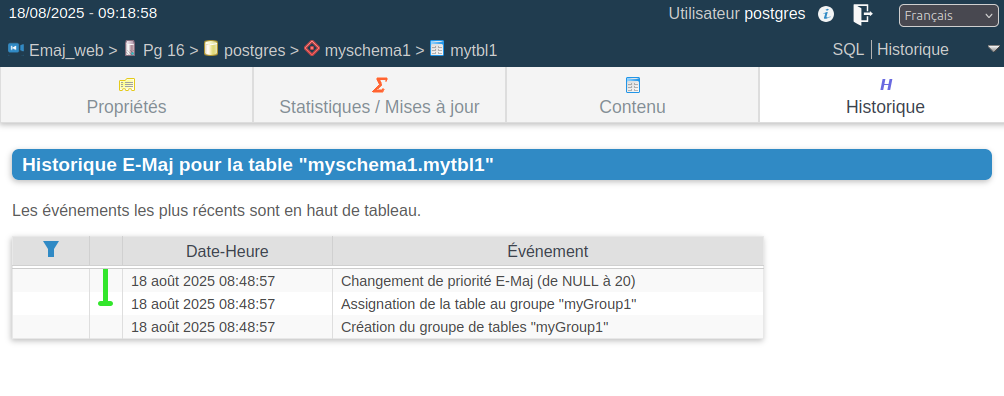This screenshot has height=396, width=1004.
Task: Switch to the Propriétés tab
Action: pyautogui.click(x=127, y=95)
